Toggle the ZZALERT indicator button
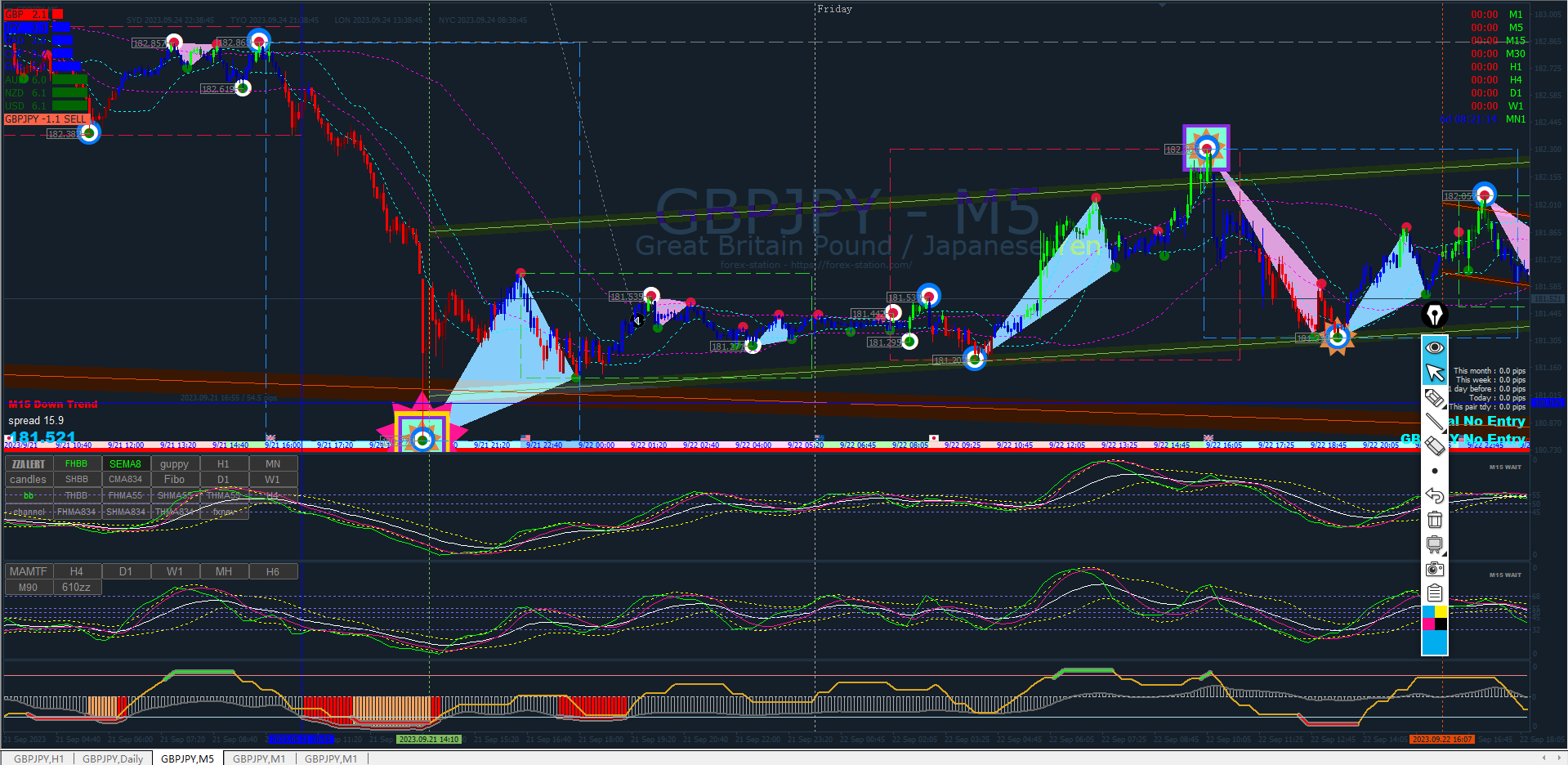This screenshot has height=765, width=1568. coord(29,464)
